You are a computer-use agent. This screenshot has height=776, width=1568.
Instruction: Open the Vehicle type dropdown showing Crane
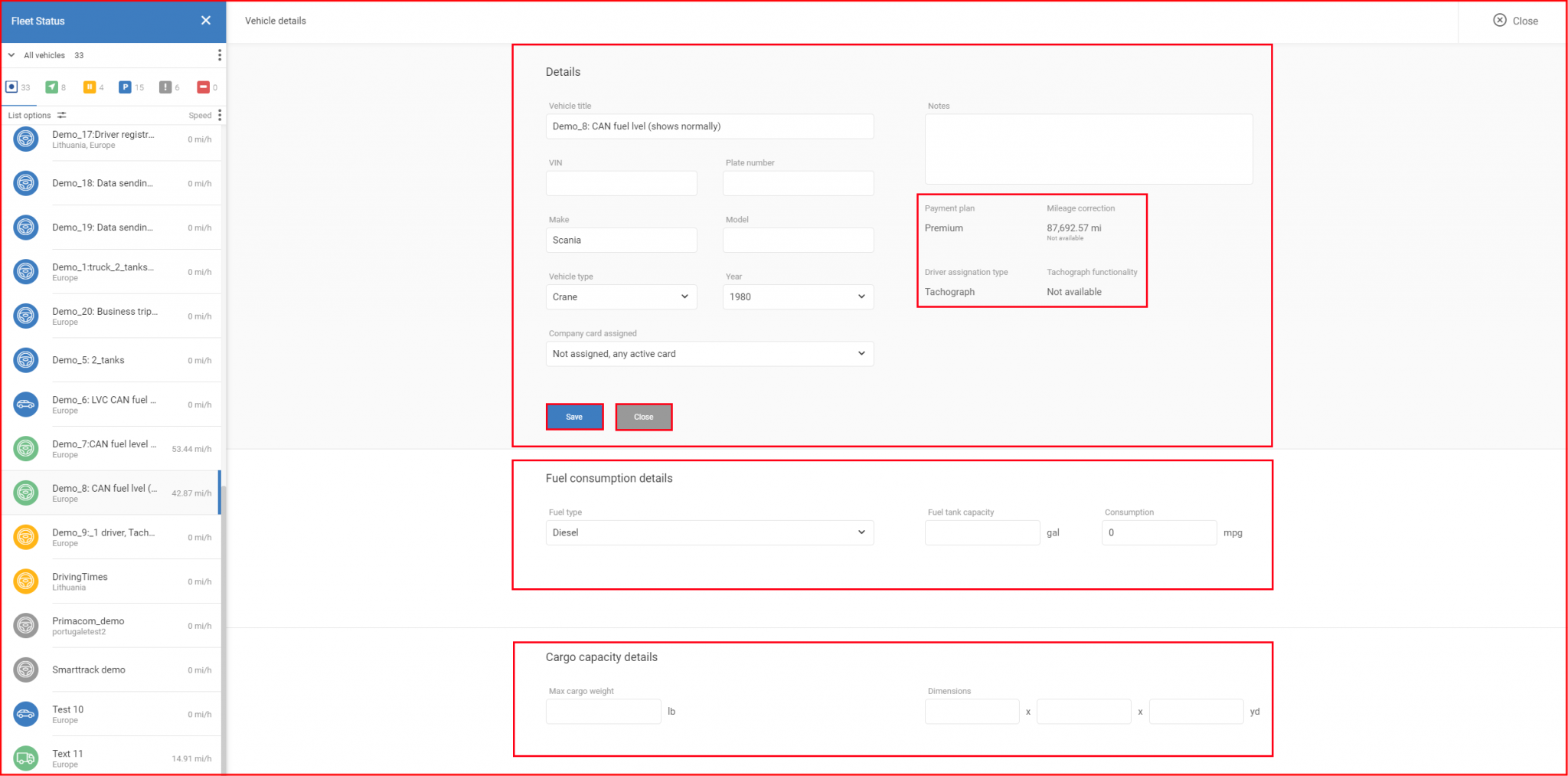(621, 296)
